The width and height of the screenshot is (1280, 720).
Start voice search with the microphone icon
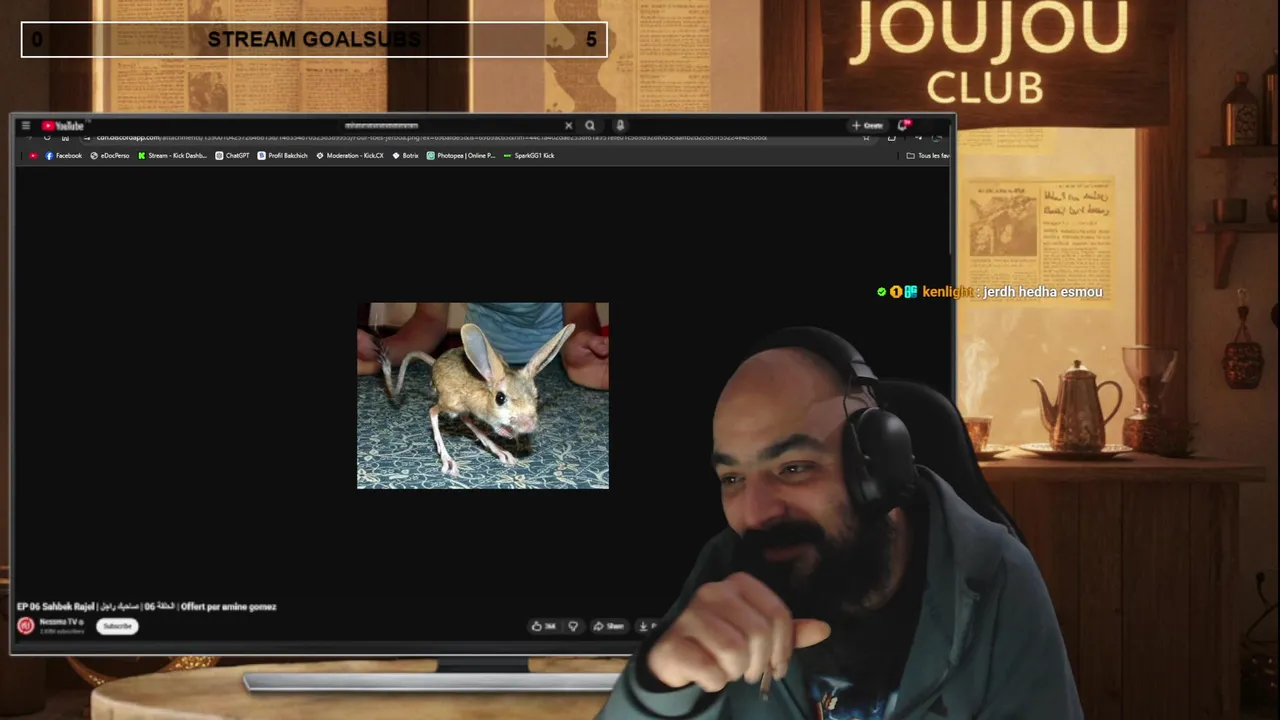coord(620,126)
